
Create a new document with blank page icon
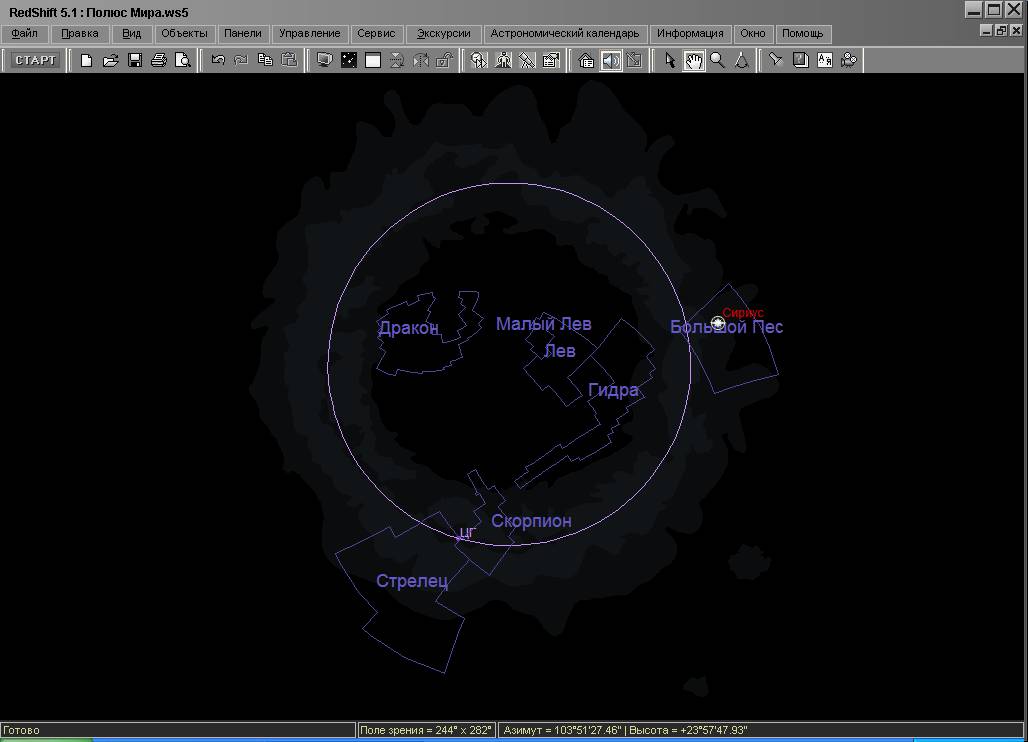click(87, 60)
